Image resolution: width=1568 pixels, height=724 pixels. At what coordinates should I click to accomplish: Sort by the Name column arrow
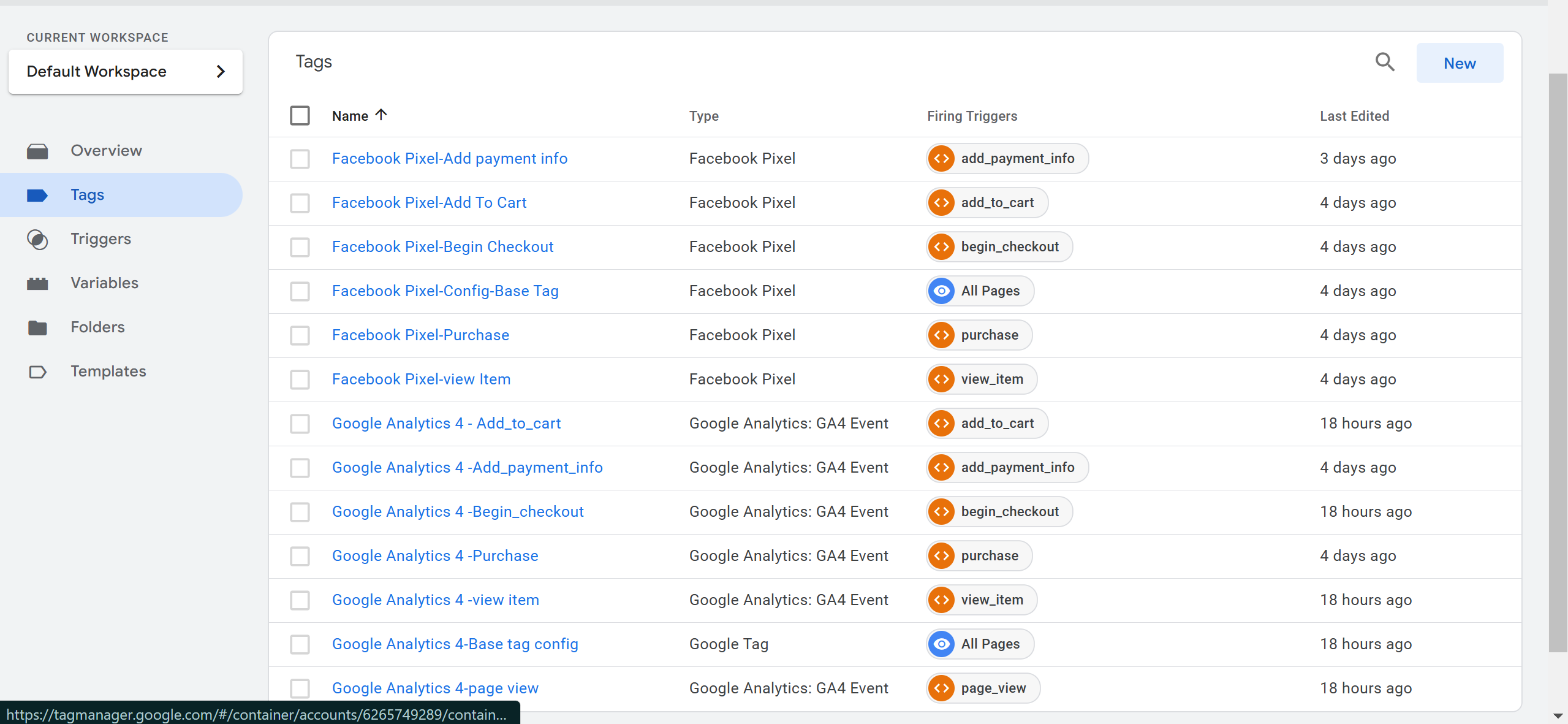[381, 115]
